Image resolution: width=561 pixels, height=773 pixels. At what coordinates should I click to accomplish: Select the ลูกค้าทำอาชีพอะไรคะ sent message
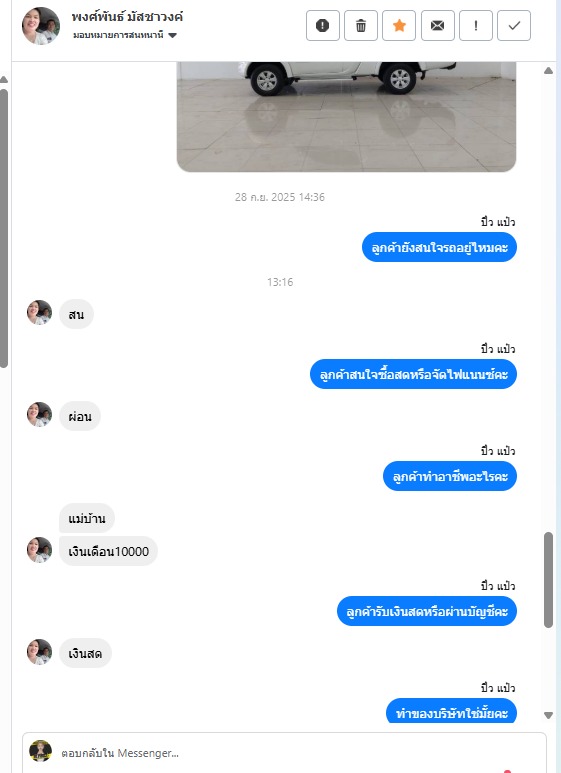coord(450,476)
